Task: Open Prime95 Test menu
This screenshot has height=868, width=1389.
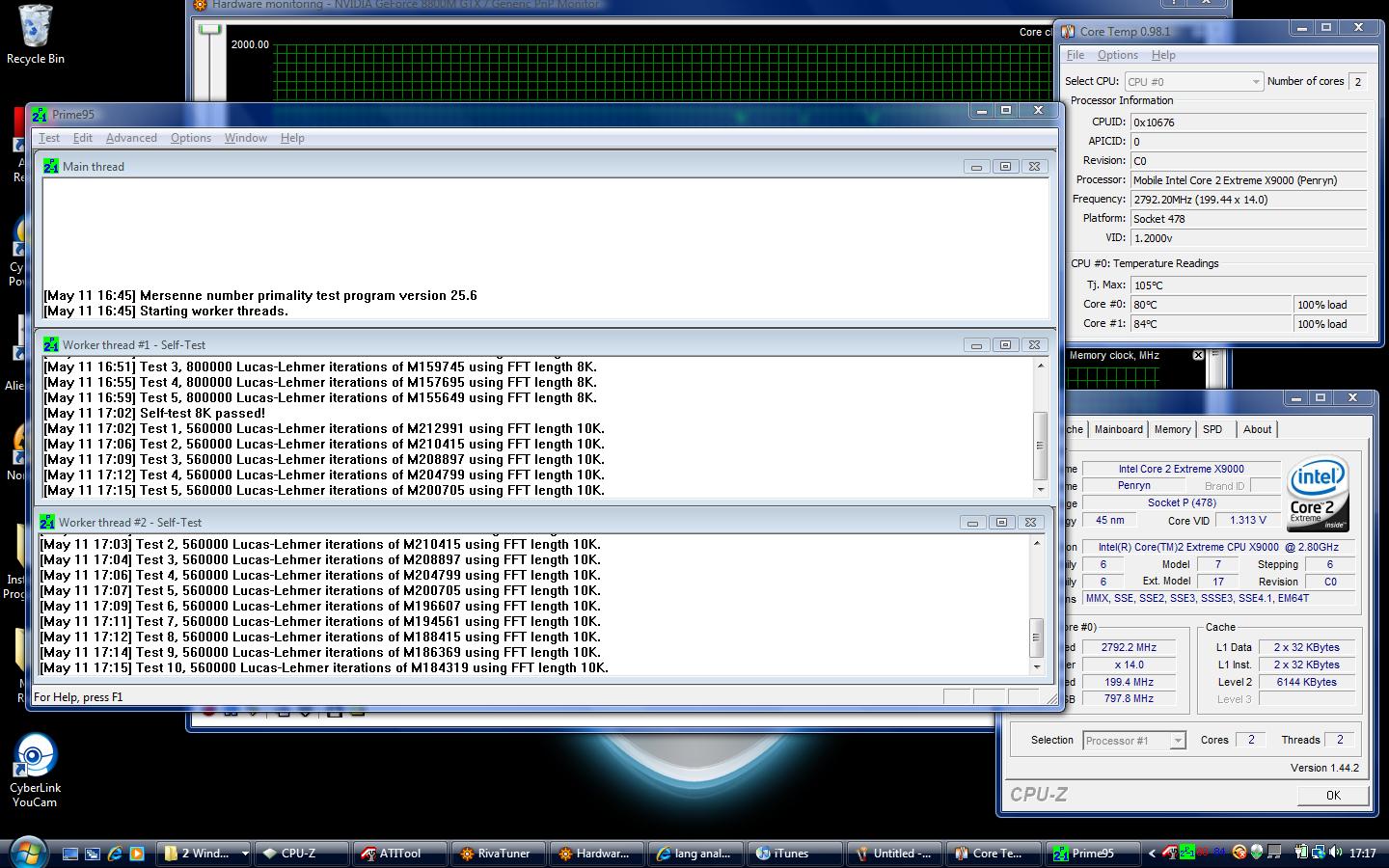Action: click(49, 138)
